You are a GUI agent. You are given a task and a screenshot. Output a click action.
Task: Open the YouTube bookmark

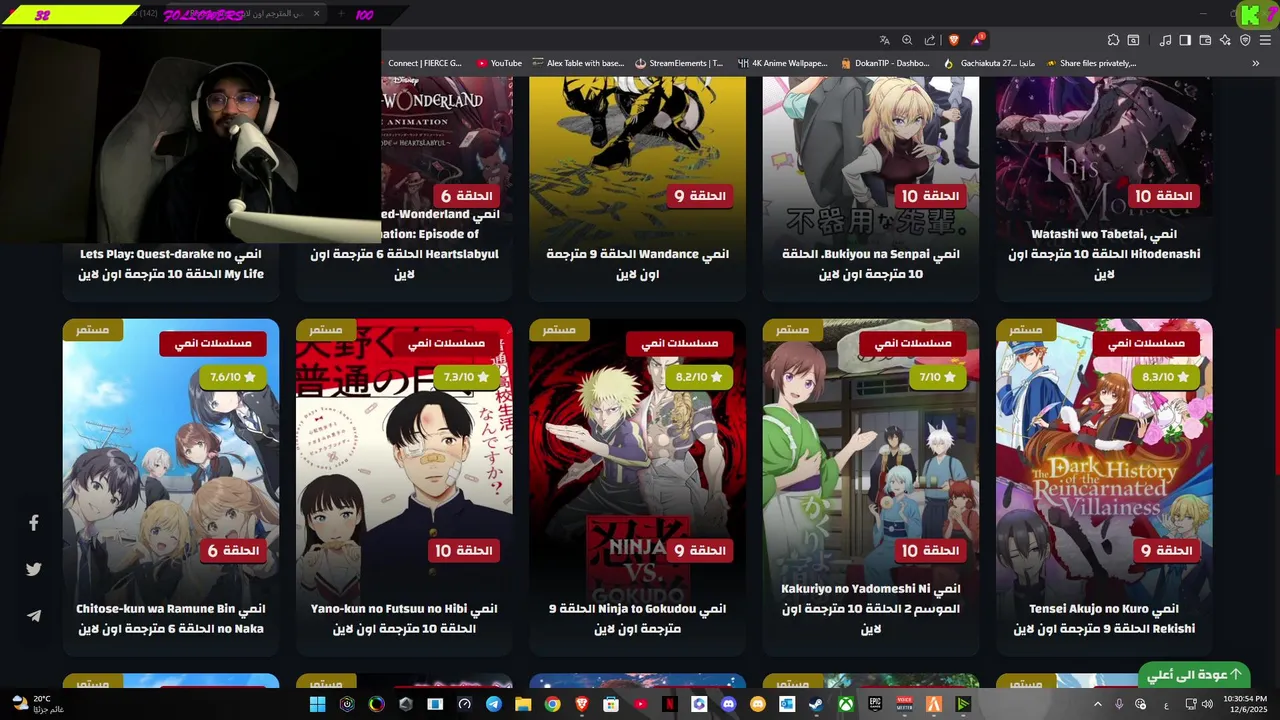coord(499,63)
